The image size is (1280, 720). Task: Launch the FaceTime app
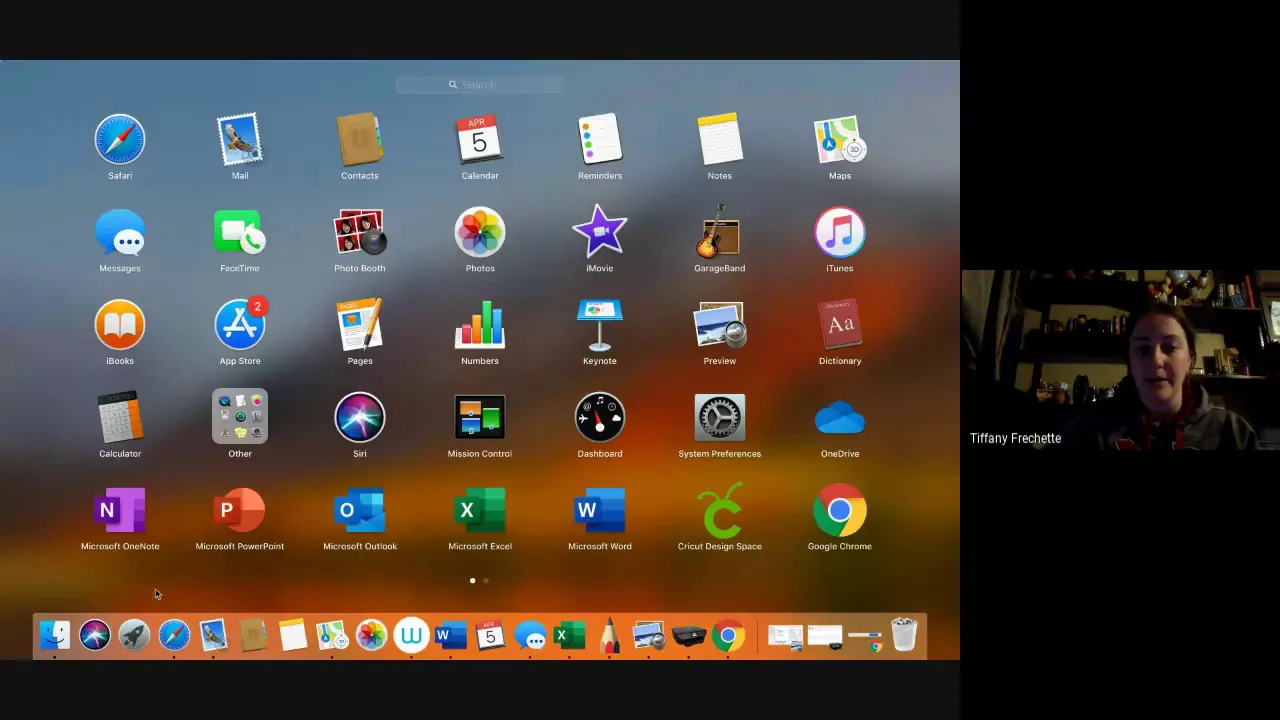pos(240,233)
